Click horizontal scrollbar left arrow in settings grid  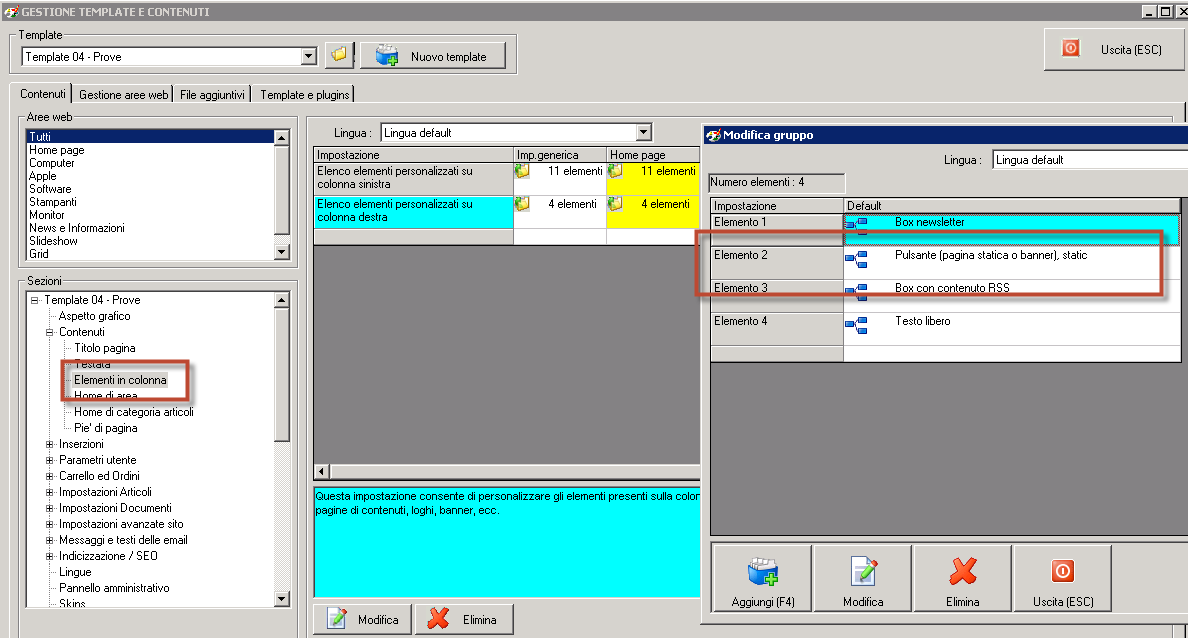[321, 471]
